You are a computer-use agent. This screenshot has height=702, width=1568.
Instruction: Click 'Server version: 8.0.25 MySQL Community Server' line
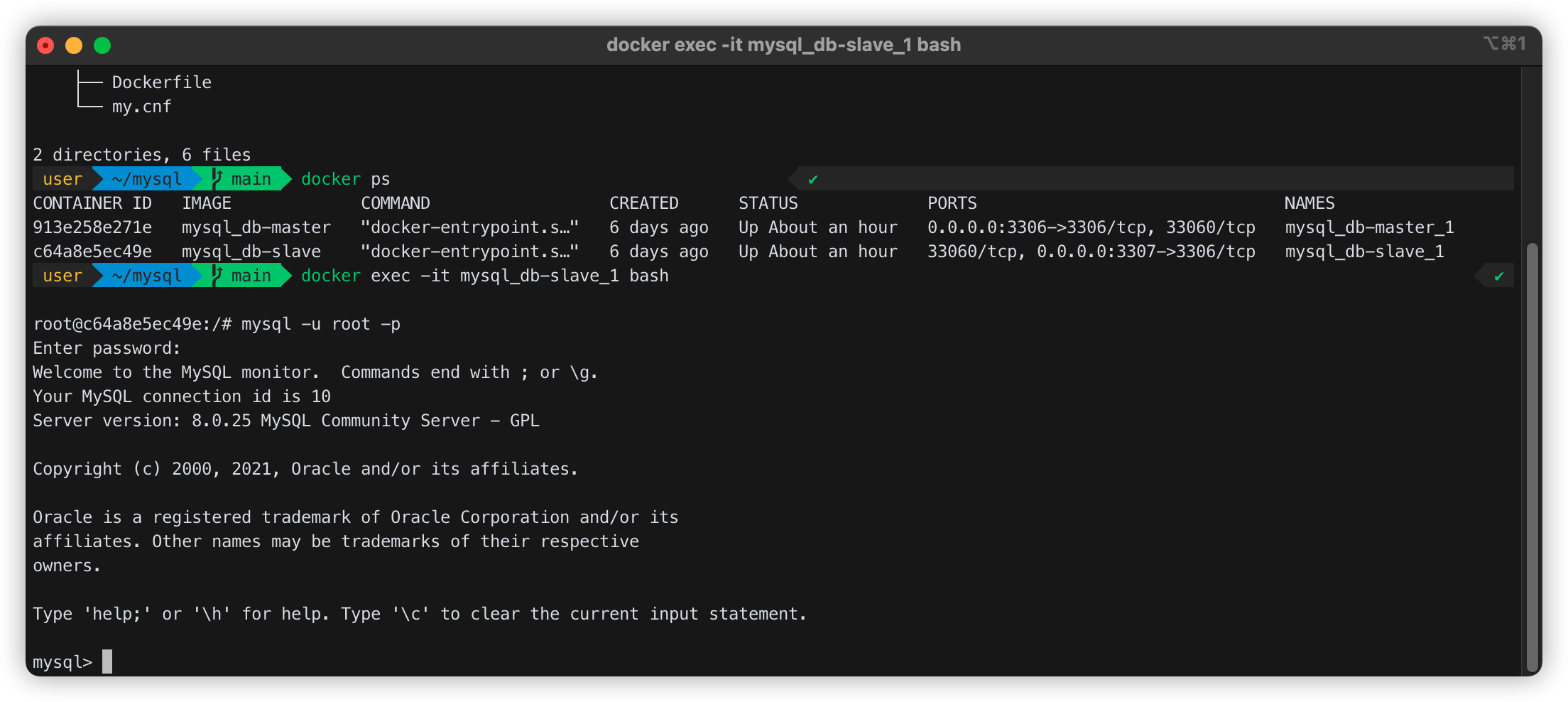click(x=286, y=421)
